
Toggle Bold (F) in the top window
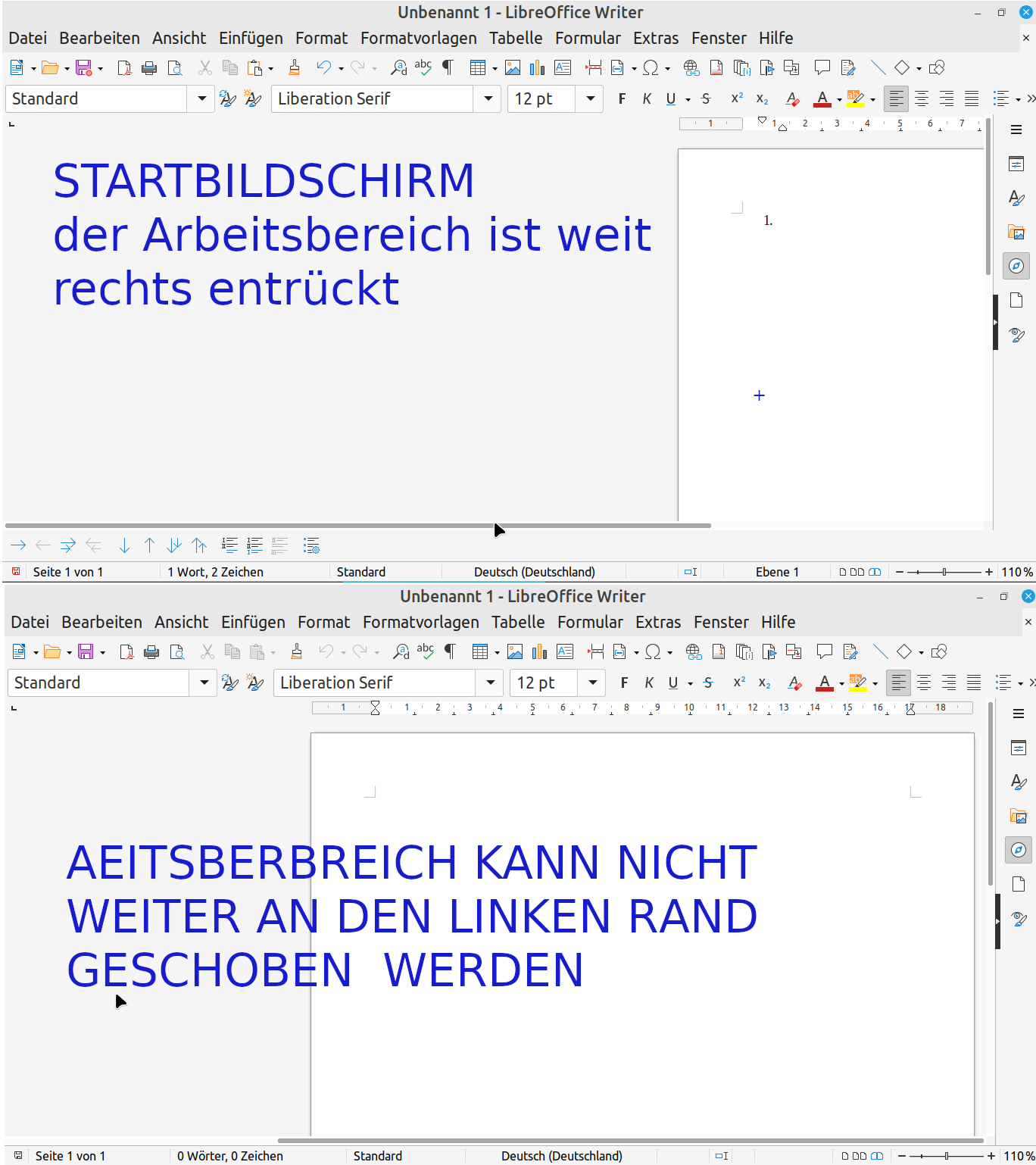[622, 99]
